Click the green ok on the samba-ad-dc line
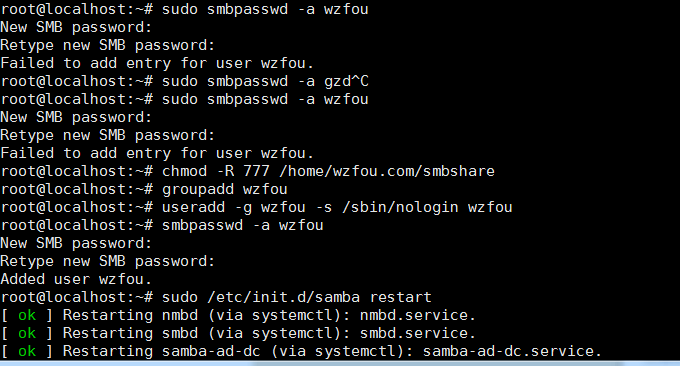 [27, 351]
